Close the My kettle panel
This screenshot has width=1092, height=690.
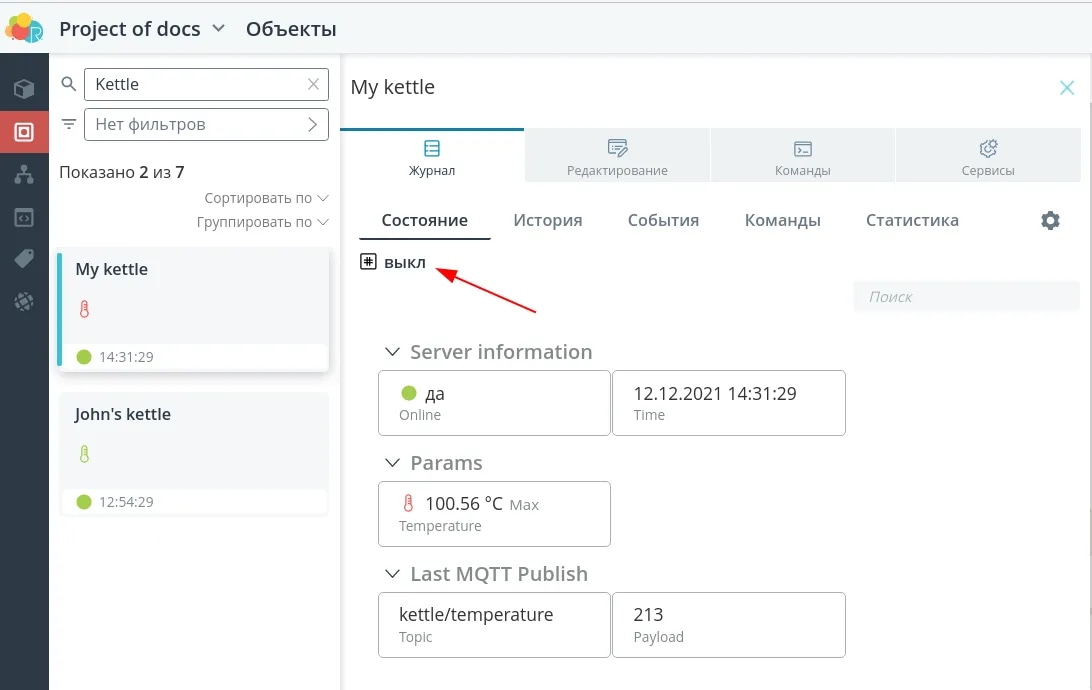[1067, 88]
